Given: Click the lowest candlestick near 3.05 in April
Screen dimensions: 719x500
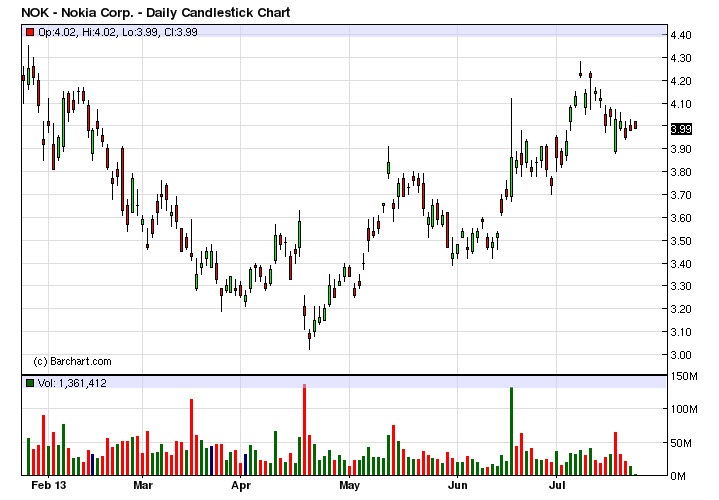Looking at the screenshot, I should (x=310, y=339).
